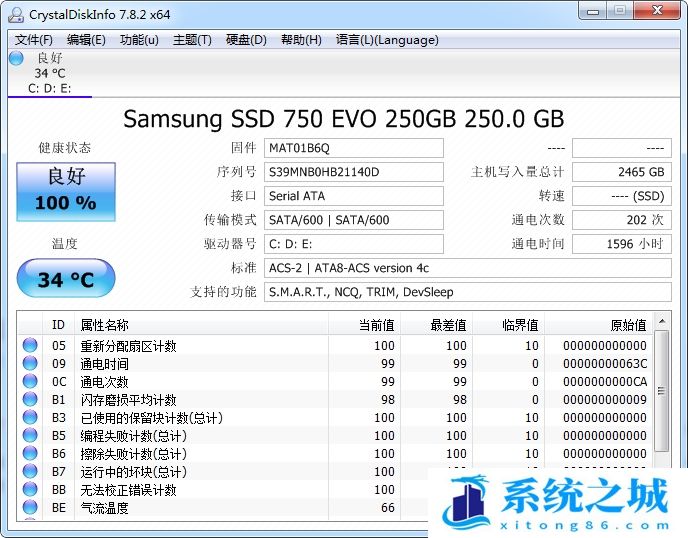Viewport: 688px width, 538px height.
Task: Click the 健康状态 label
Action: tap(64, 148)
